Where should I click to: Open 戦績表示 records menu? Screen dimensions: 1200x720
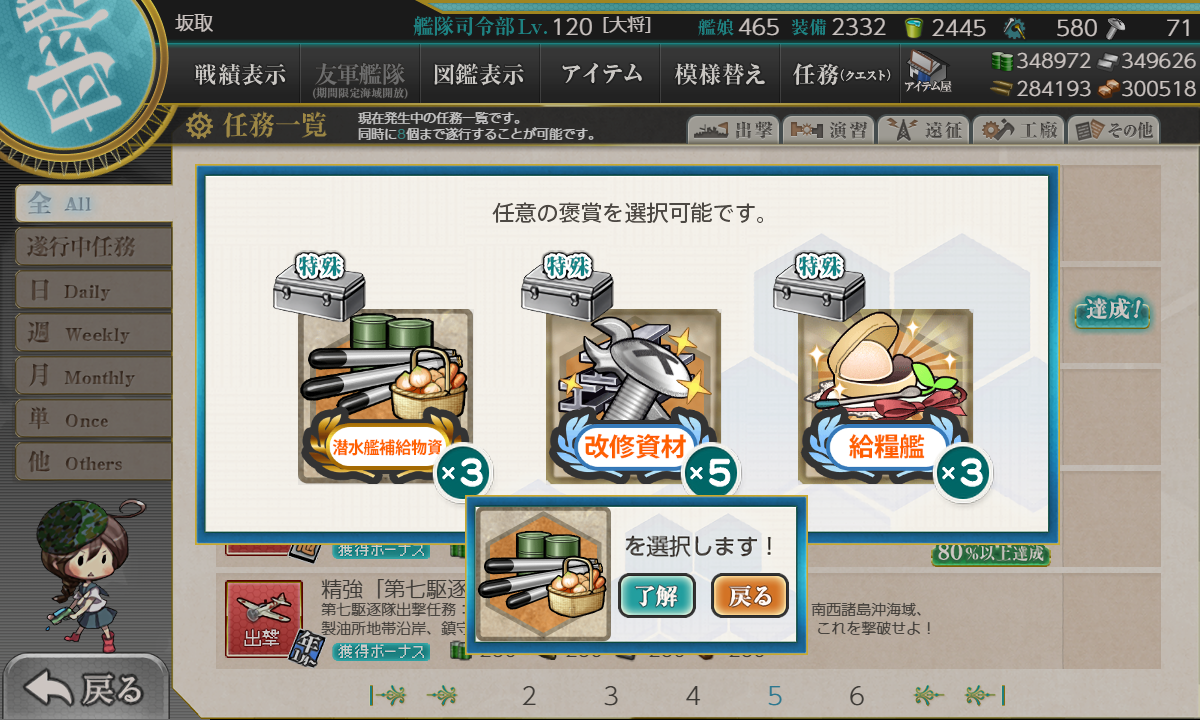tap(240, 74)
